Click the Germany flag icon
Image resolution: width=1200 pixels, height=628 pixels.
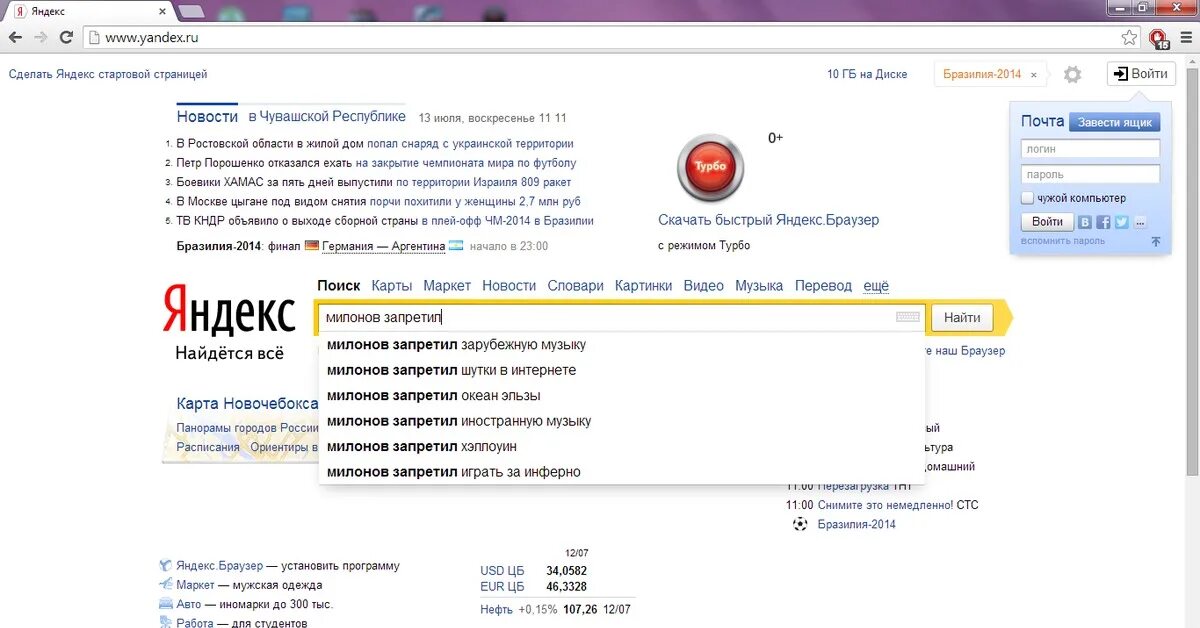(x=312, y=246)
